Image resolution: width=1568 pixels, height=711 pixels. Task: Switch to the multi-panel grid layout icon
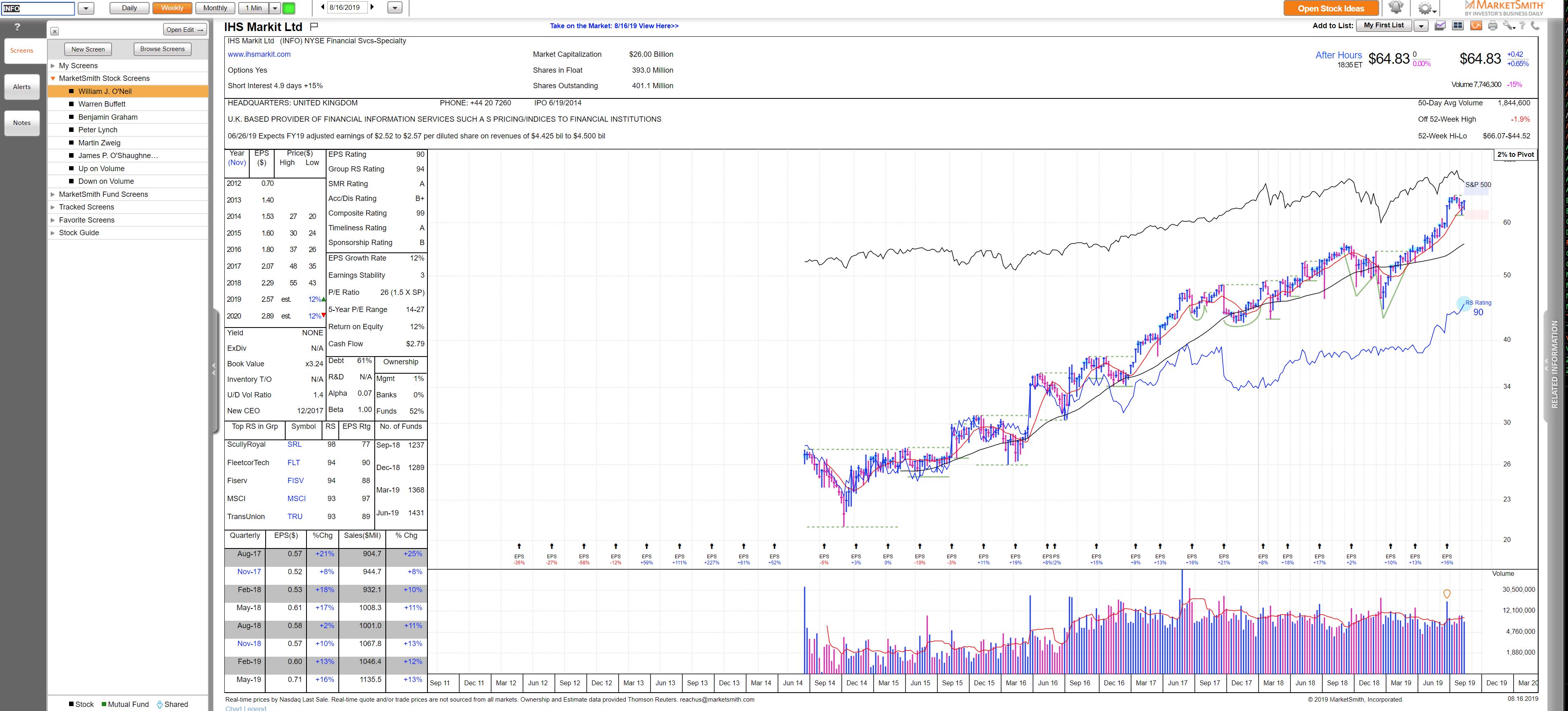1458,26
